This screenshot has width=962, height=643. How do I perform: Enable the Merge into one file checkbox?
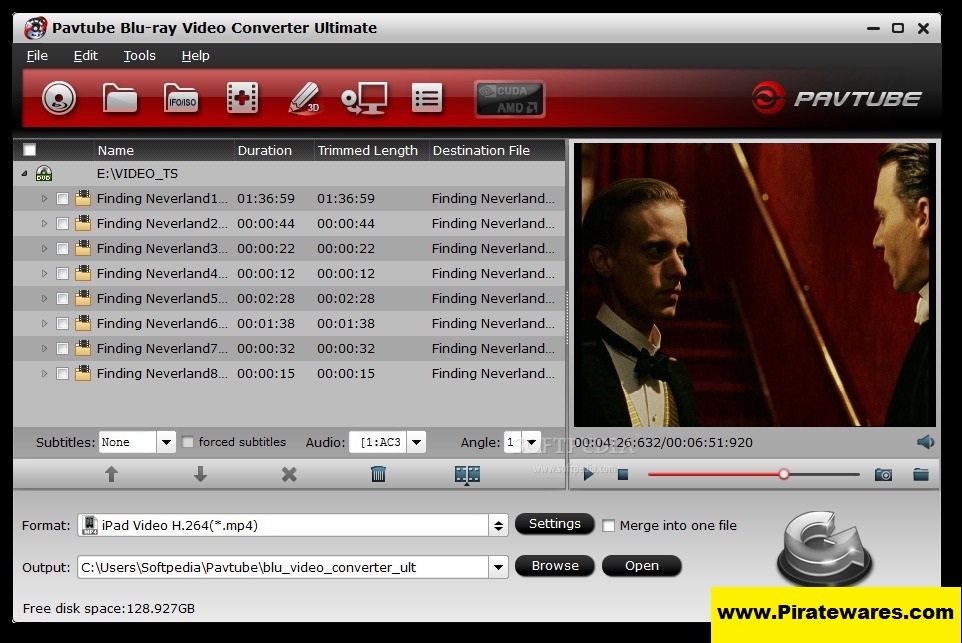(608, 525)
